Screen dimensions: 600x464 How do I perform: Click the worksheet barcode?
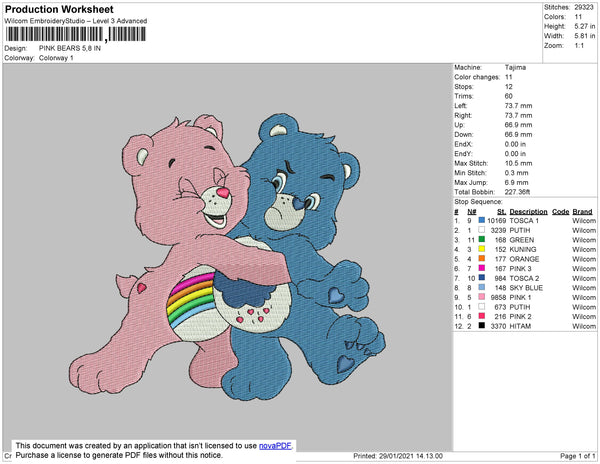pos(75,34)
